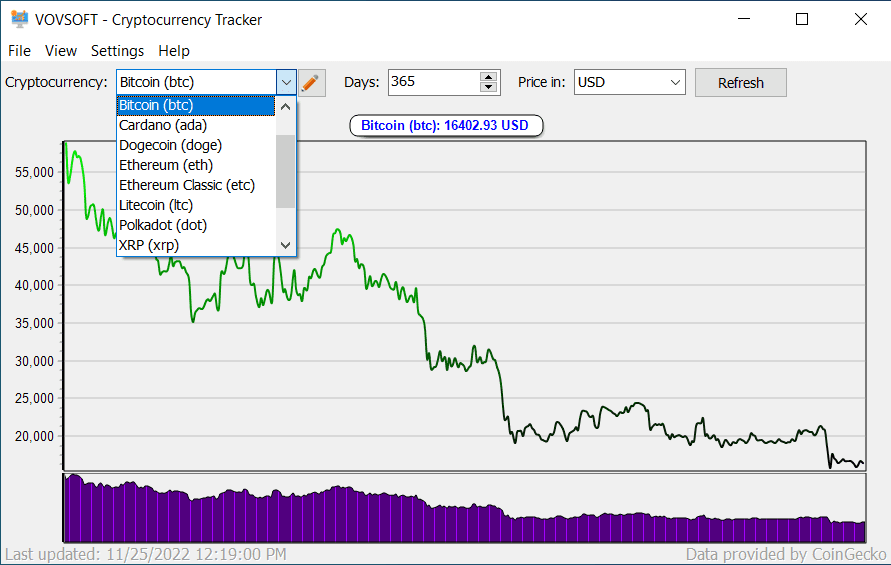Open the View menu
The image size is (891, 565).
61,51
